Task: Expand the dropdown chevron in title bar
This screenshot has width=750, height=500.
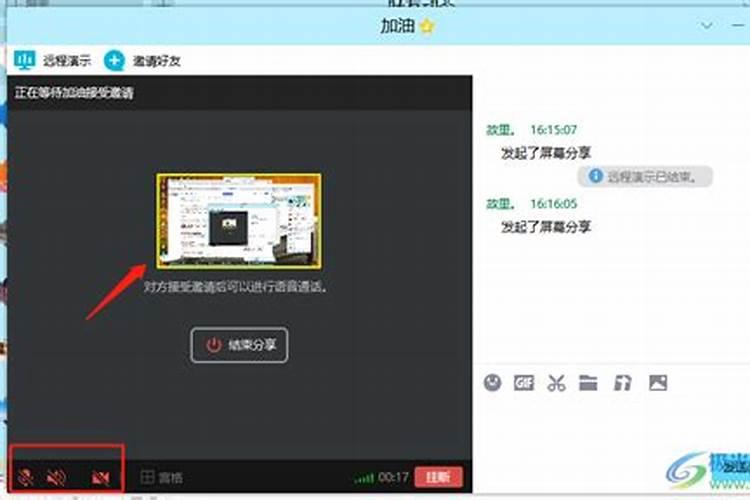Action: (707, 25)
